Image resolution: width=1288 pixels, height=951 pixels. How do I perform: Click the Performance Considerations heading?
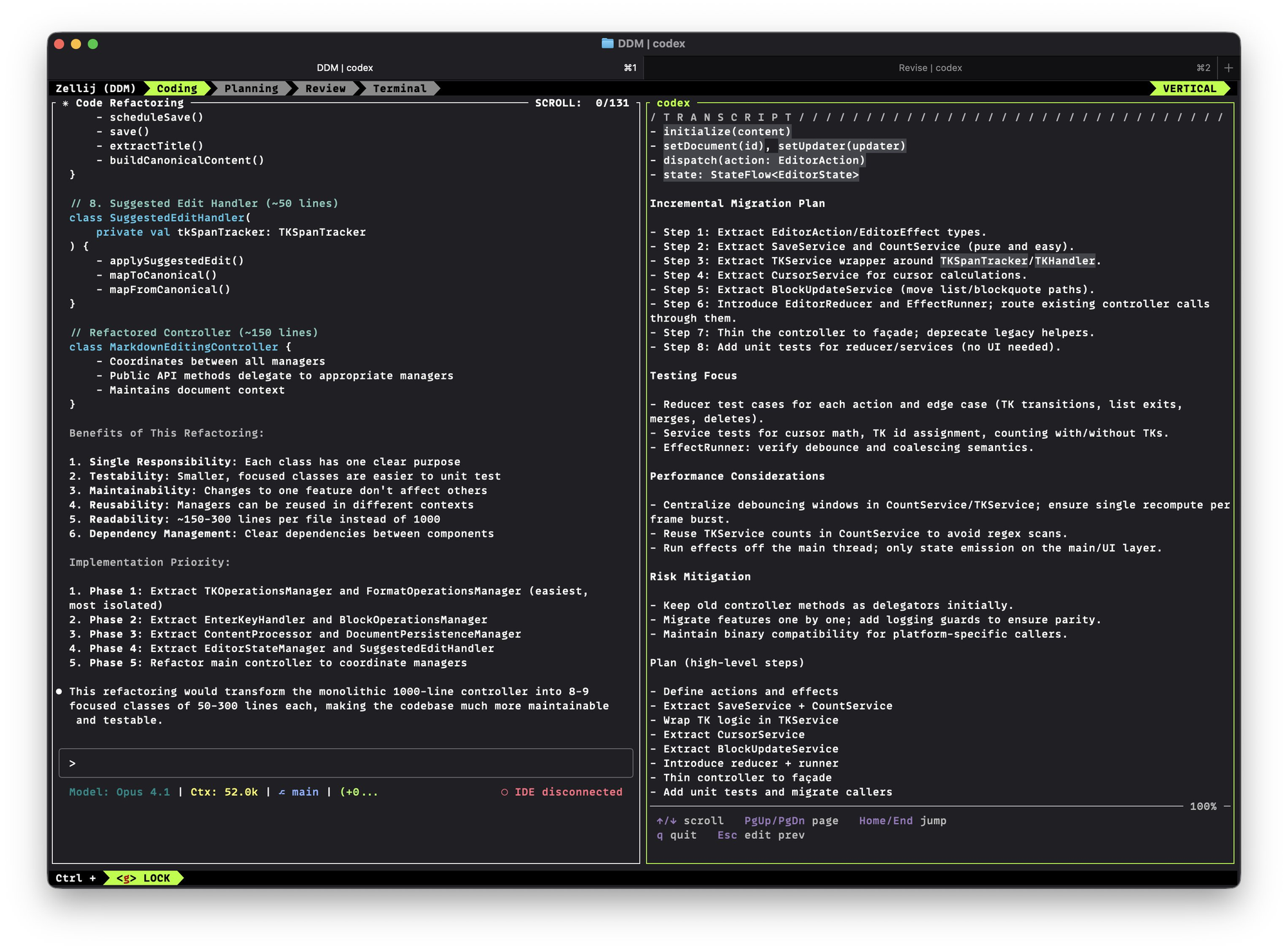[x=737, y=476]
